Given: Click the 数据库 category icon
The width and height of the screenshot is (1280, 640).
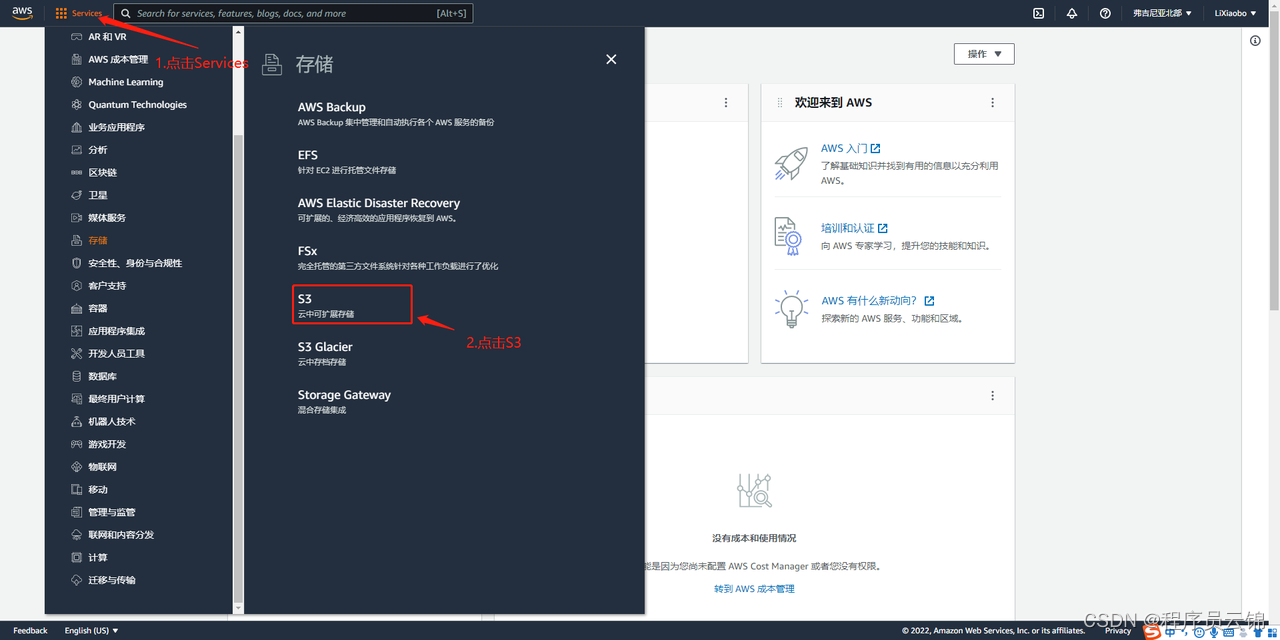Looking at the screenshot, I should click(x=77, y=376).
